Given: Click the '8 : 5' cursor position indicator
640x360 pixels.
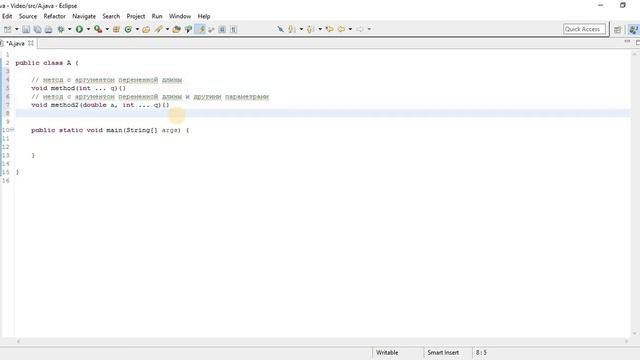Looking at the screenshot, I should 481,352.
